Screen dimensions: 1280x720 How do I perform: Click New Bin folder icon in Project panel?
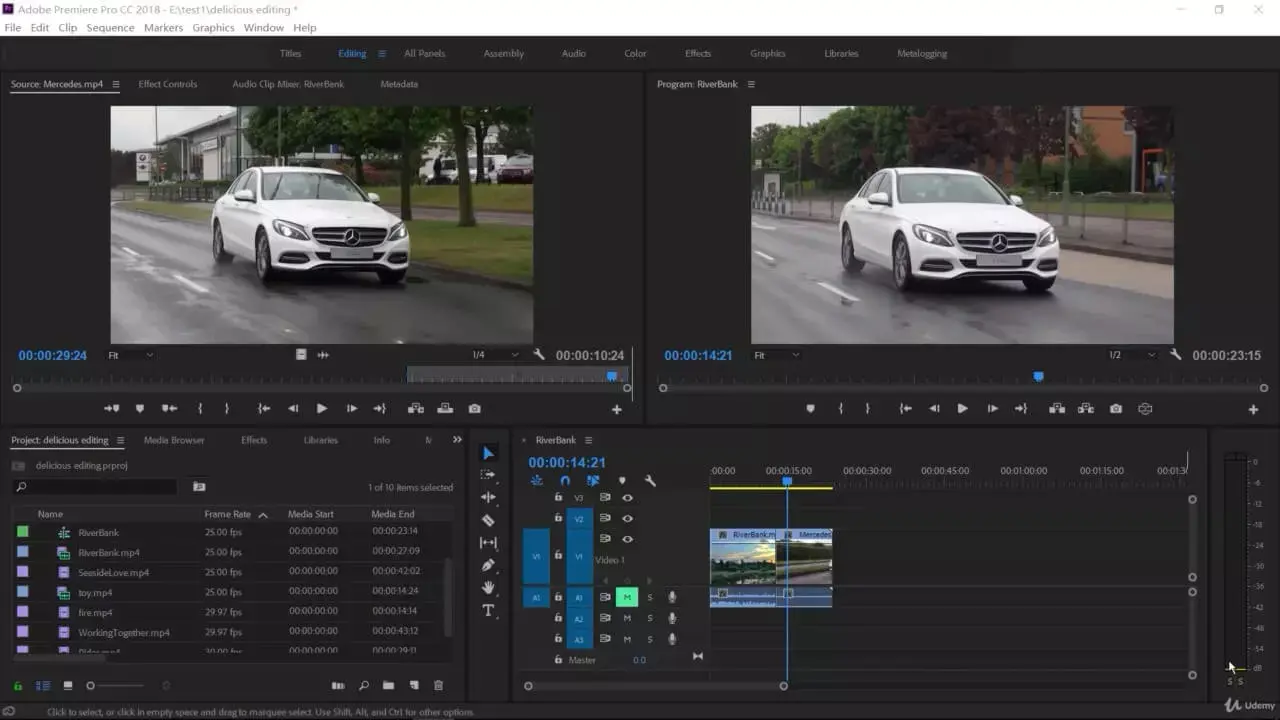(387, 686)
